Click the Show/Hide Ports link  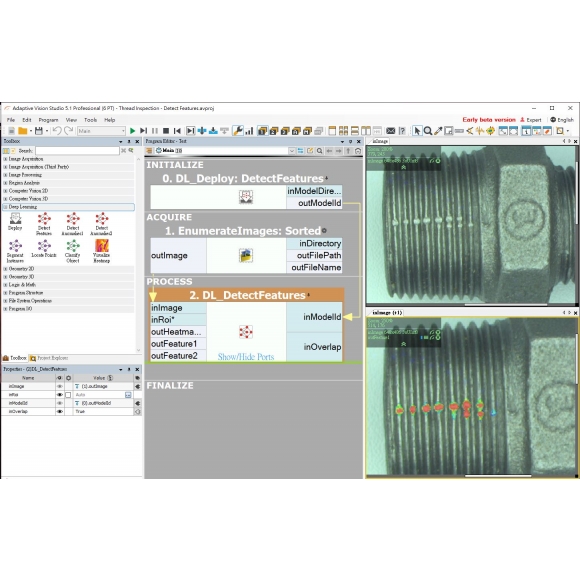[x=246, y=357]
